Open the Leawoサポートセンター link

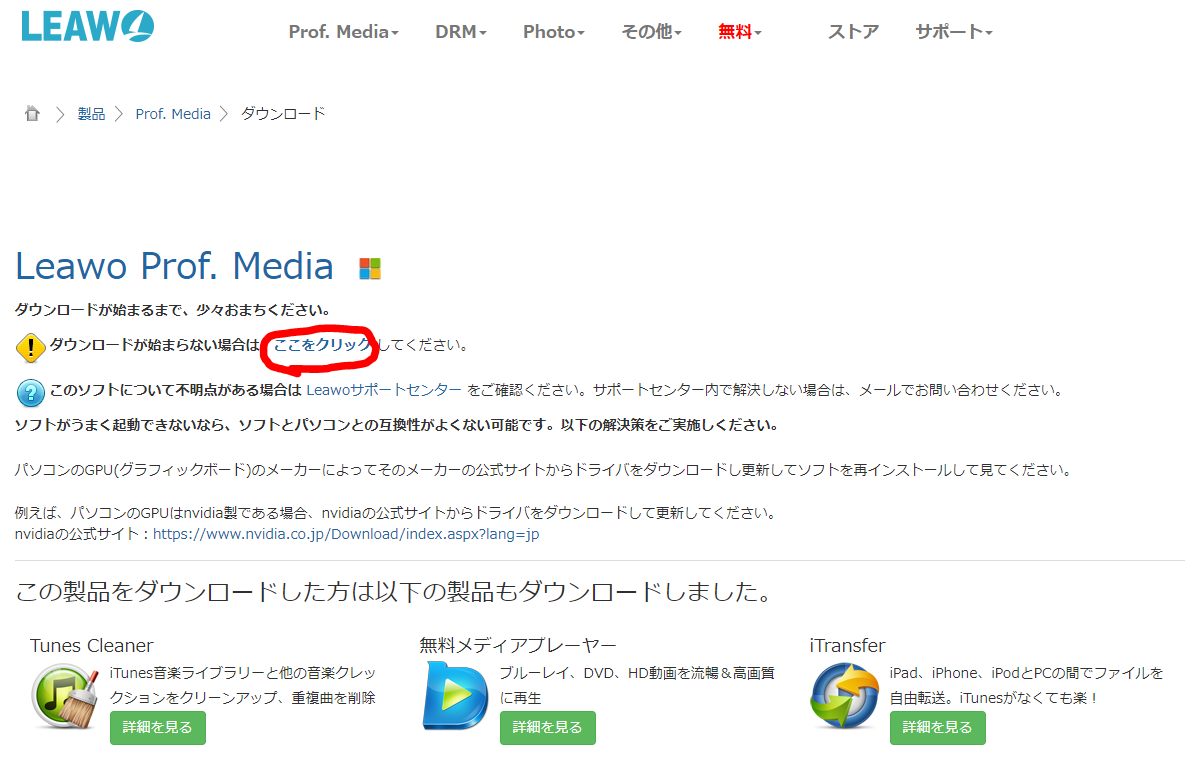[384, 390]
